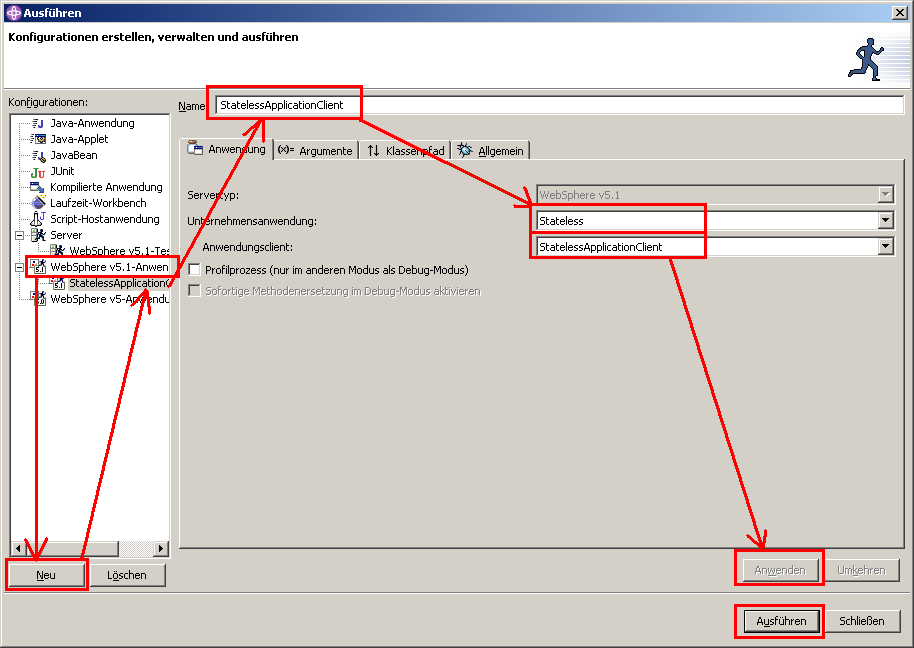Switch to the Allgemein tab

pos(491,150)
